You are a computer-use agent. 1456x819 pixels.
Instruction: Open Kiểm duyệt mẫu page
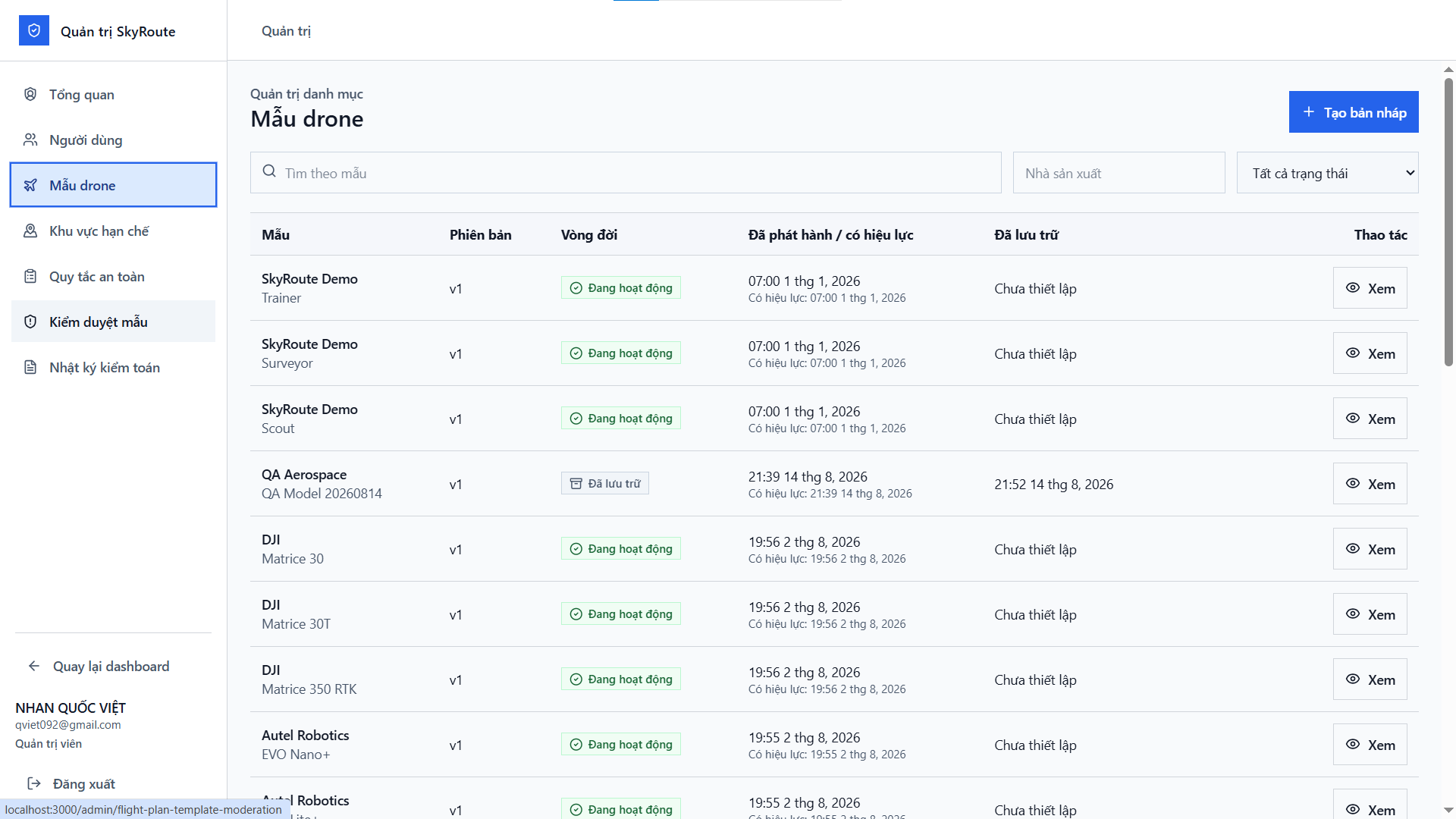coord(113,322)
